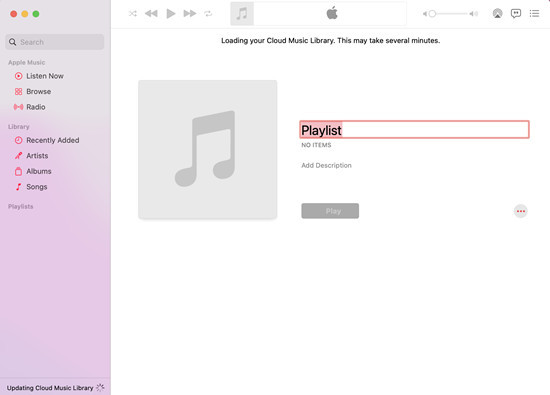
Task: Click the Browse grid icon
Action: click(x=19, y=92)
